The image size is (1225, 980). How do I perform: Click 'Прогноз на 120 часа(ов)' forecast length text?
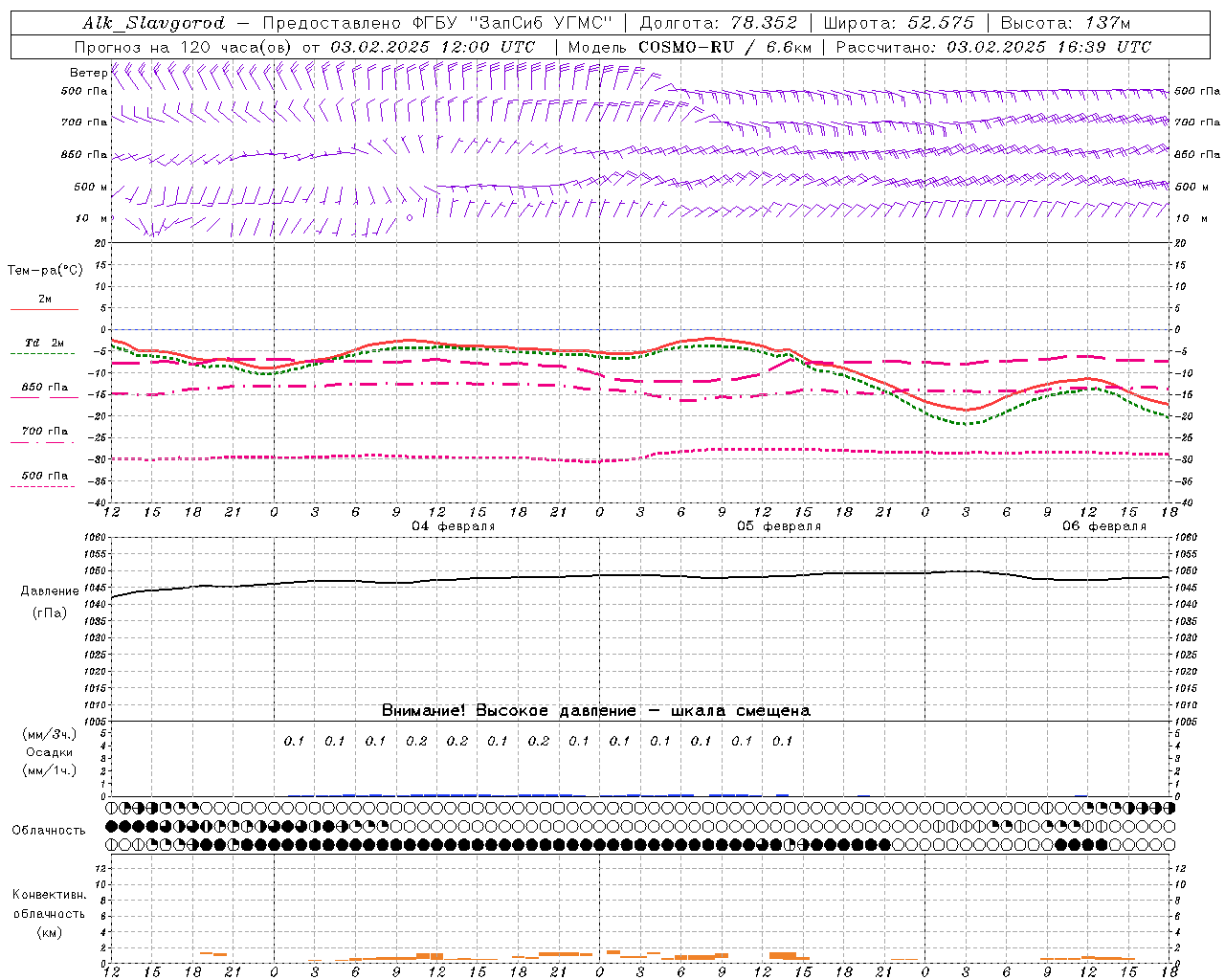pos(184,47)
